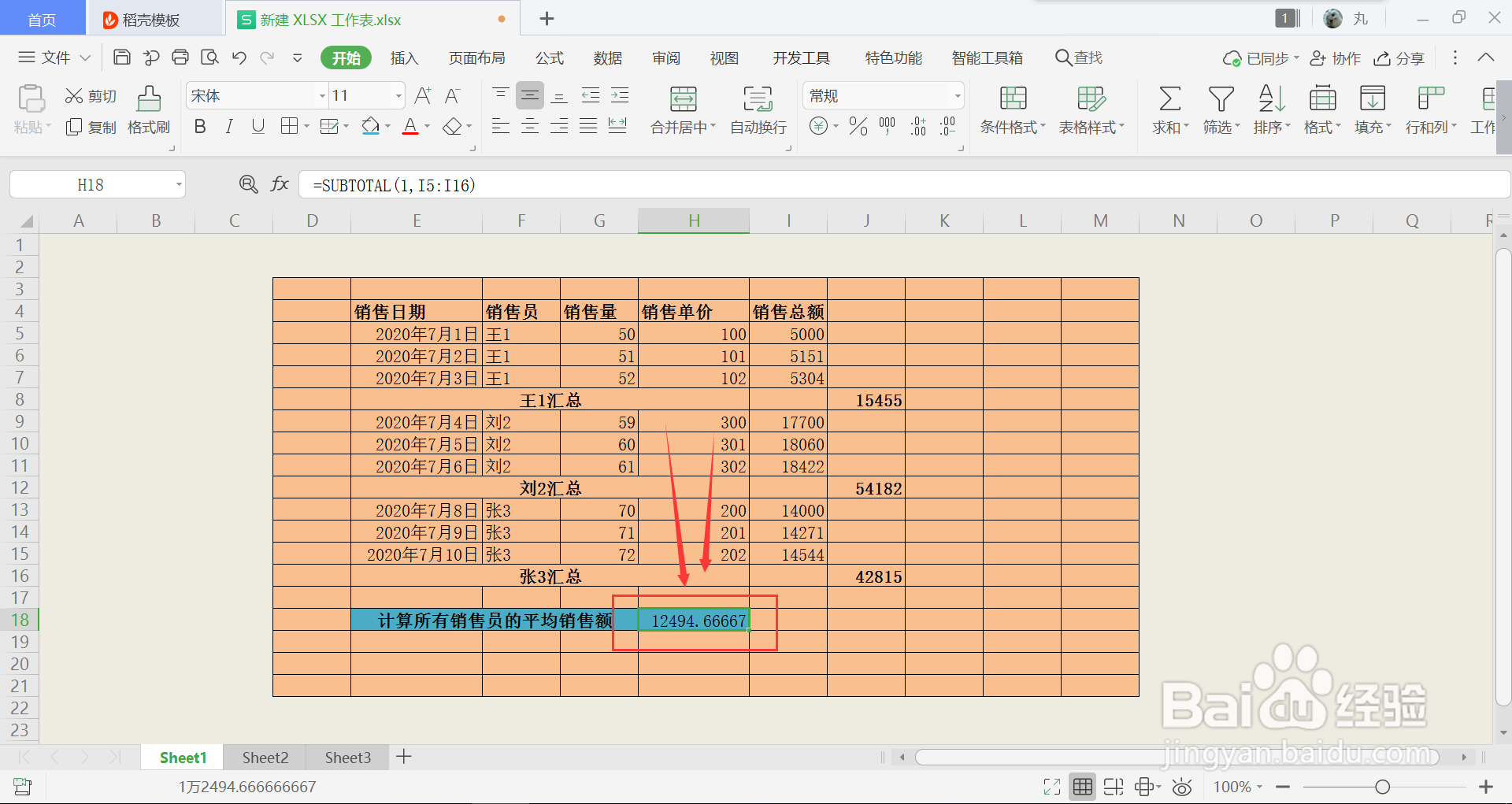1512x804 pixels.
Task: Click the formula bar input field
Action: 904,185
